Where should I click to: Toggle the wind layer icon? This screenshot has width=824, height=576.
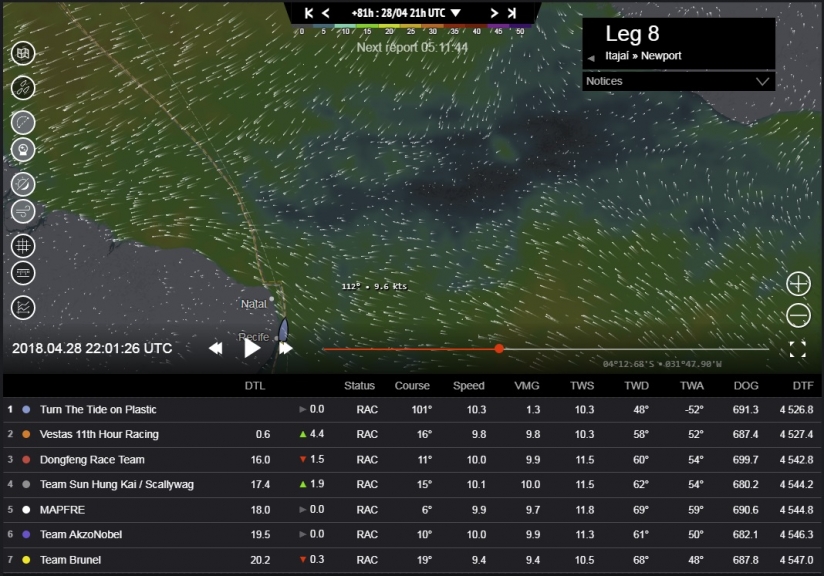[x=23, y=212]
